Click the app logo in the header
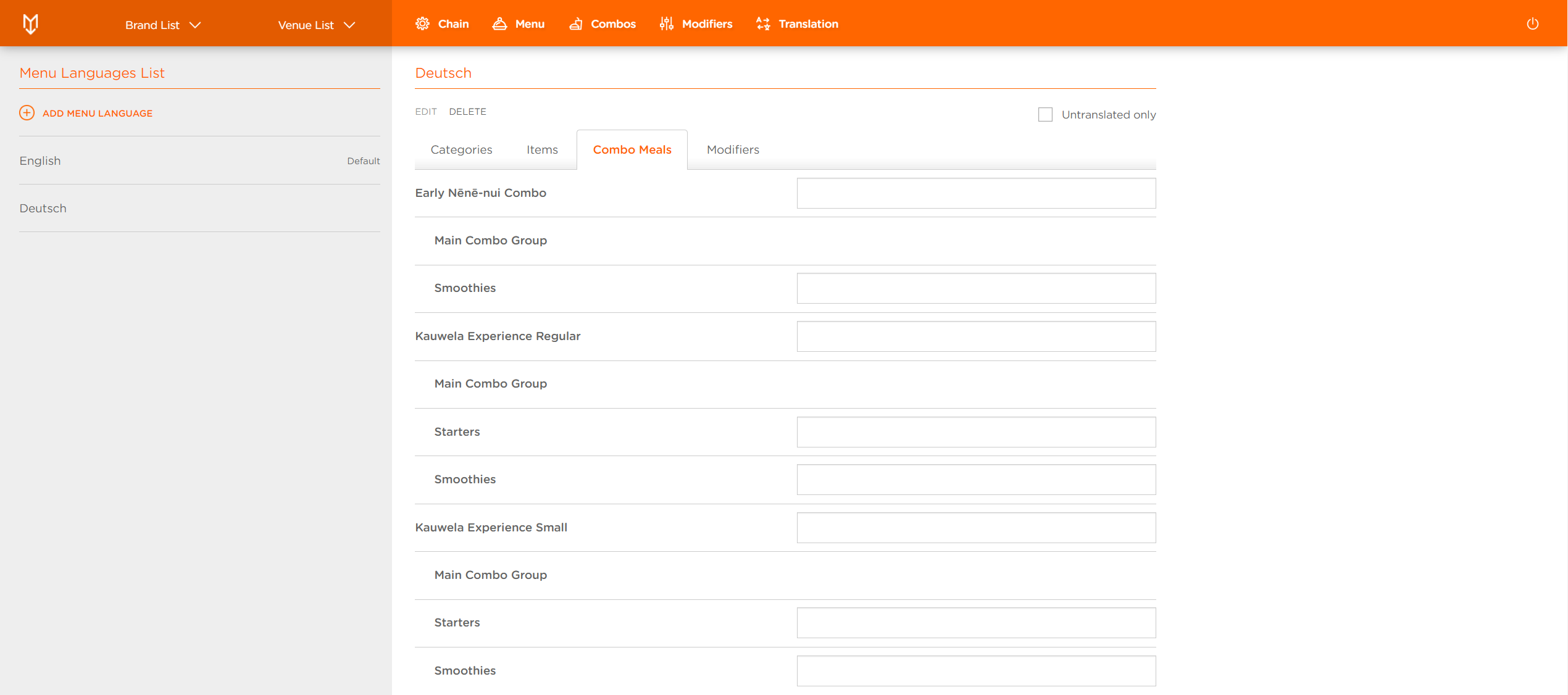This screenshot has height=695, width=1568. click(x=30, y=23)
